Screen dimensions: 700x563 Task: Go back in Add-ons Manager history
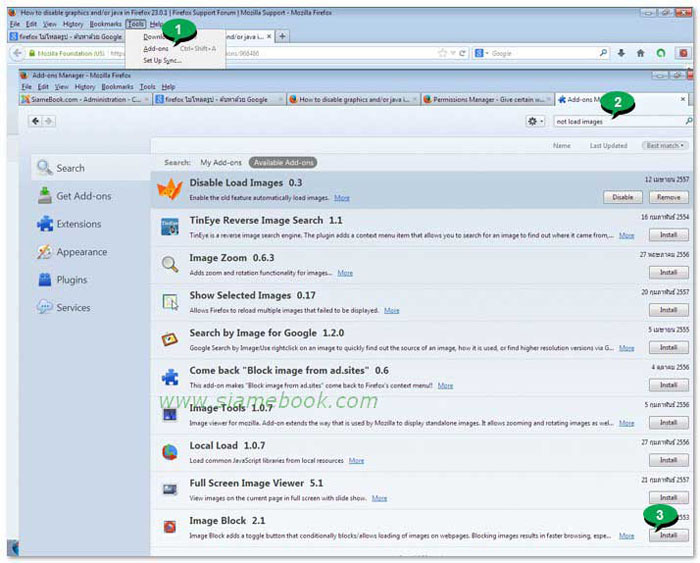tap(36, 121)
